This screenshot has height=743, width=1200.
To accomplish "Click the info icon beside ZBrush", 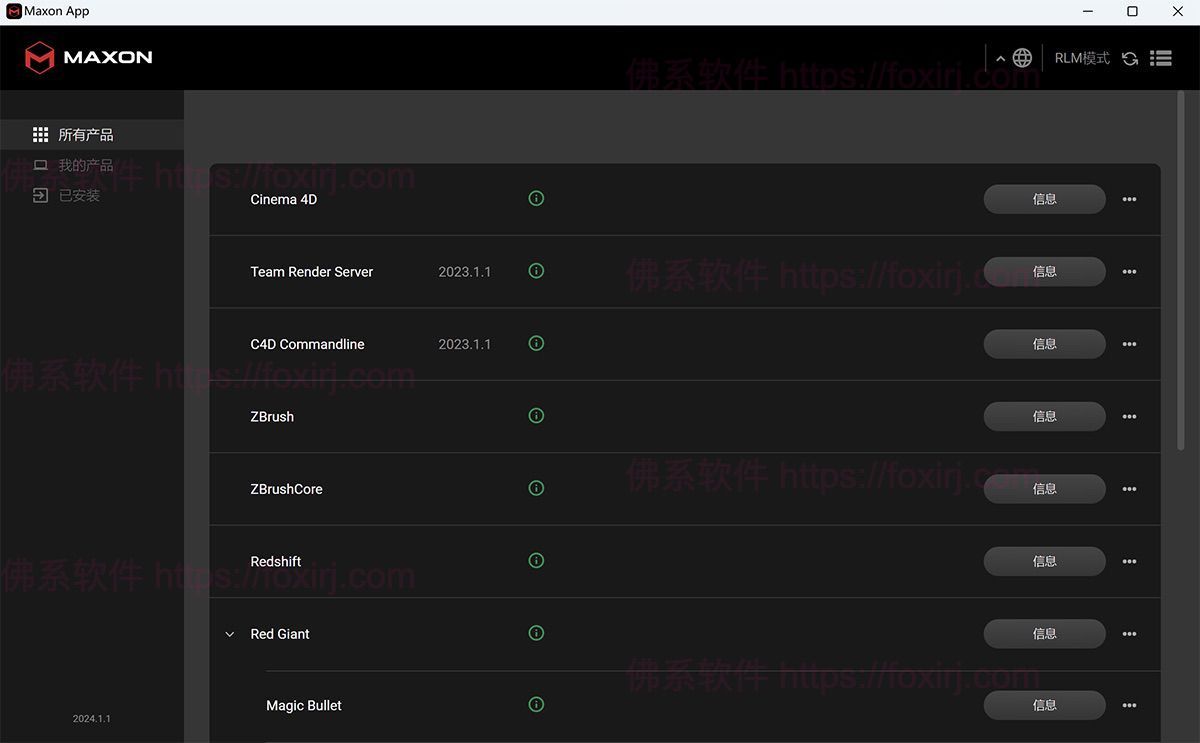I will [536, 416].
